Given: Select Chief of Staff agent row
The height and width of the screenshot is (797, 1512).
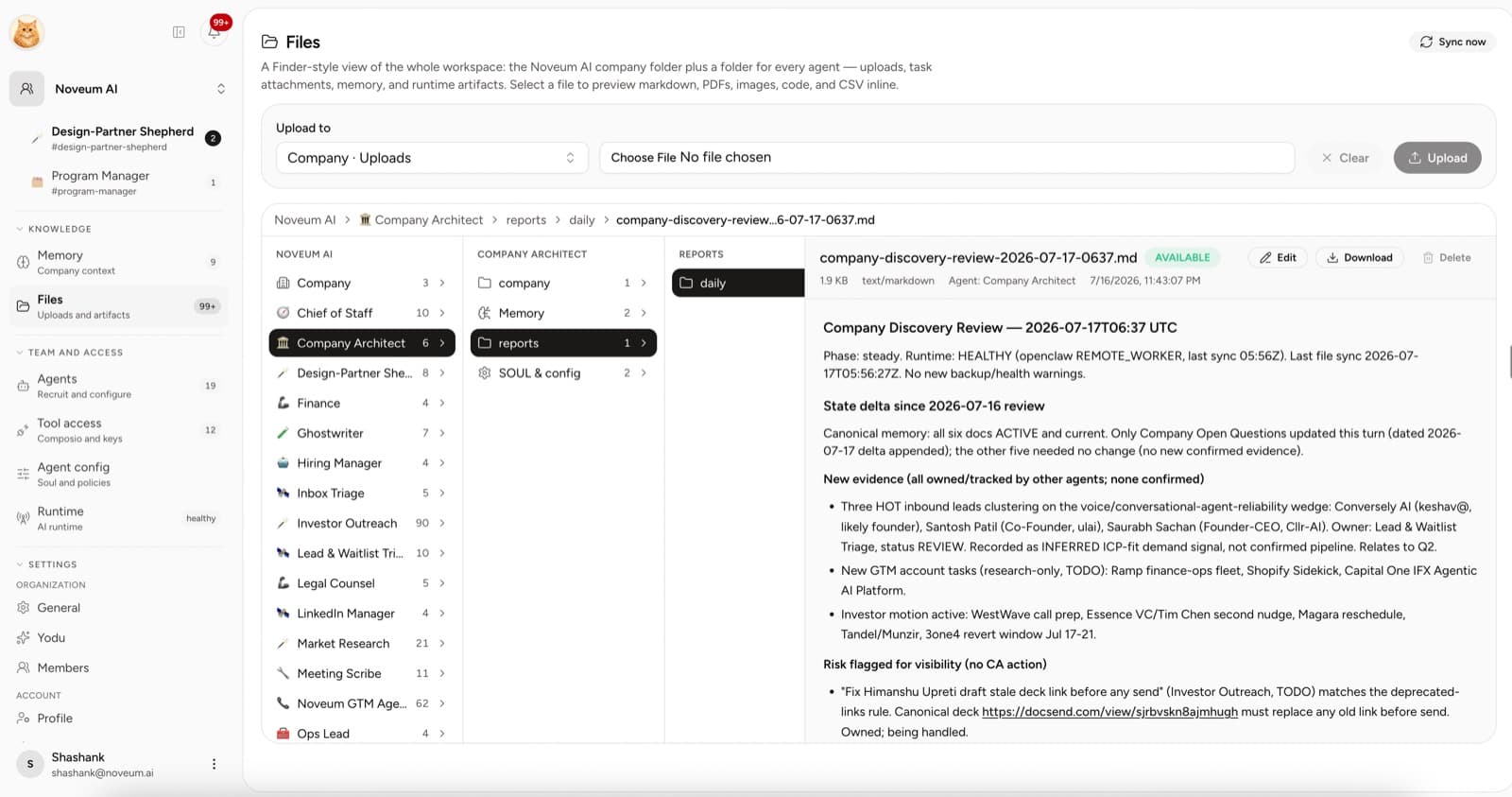Looking at the screenshot, I should point(362,313).
